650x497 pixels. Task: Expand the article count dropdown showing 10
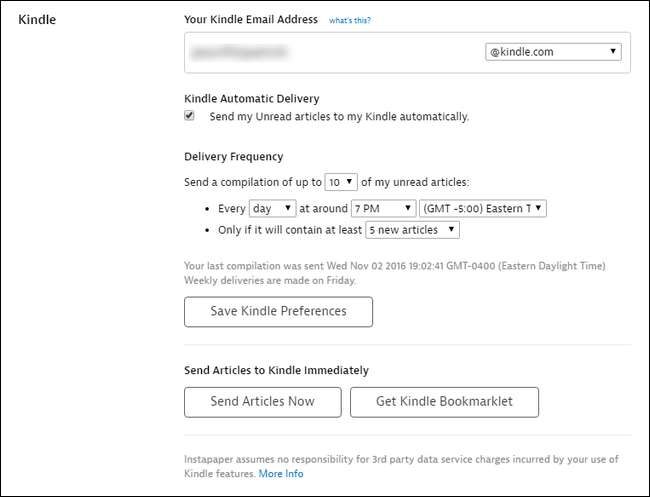(341, 182)
